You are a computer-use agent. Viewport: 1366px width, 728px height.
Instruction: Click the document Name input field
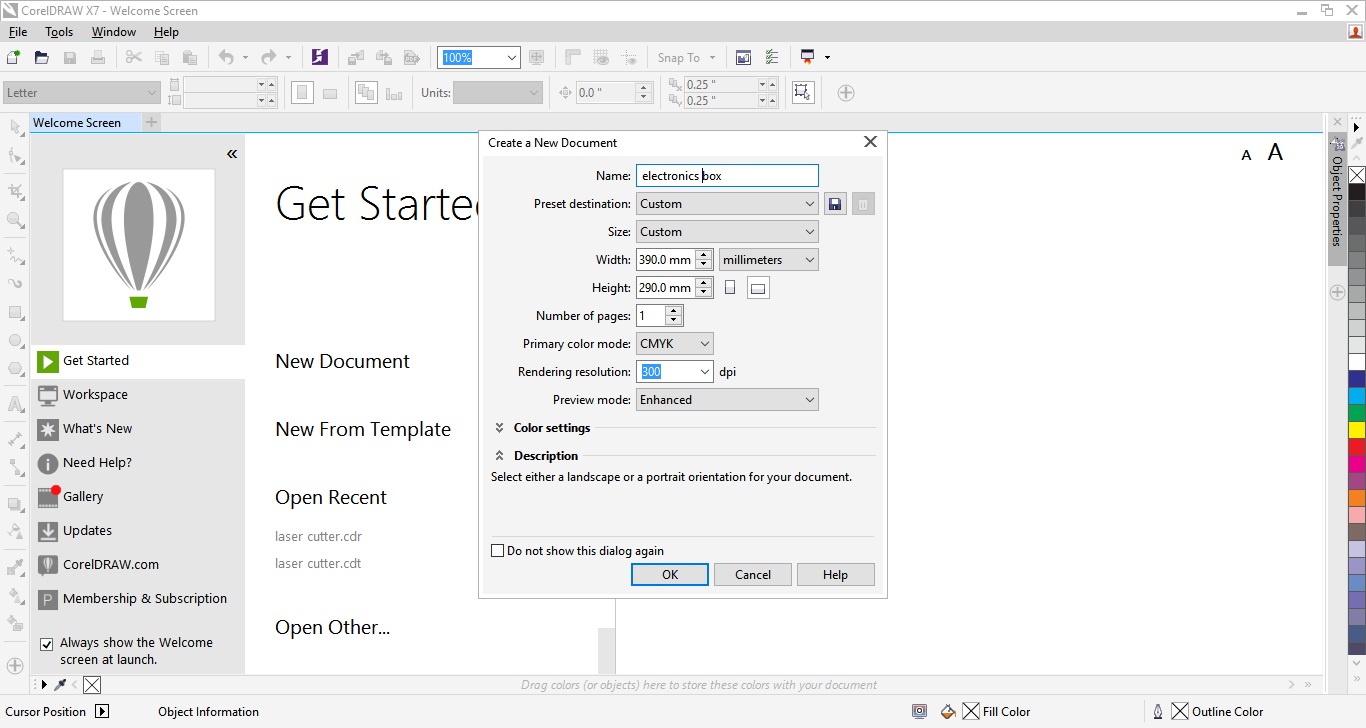point(728,176)
